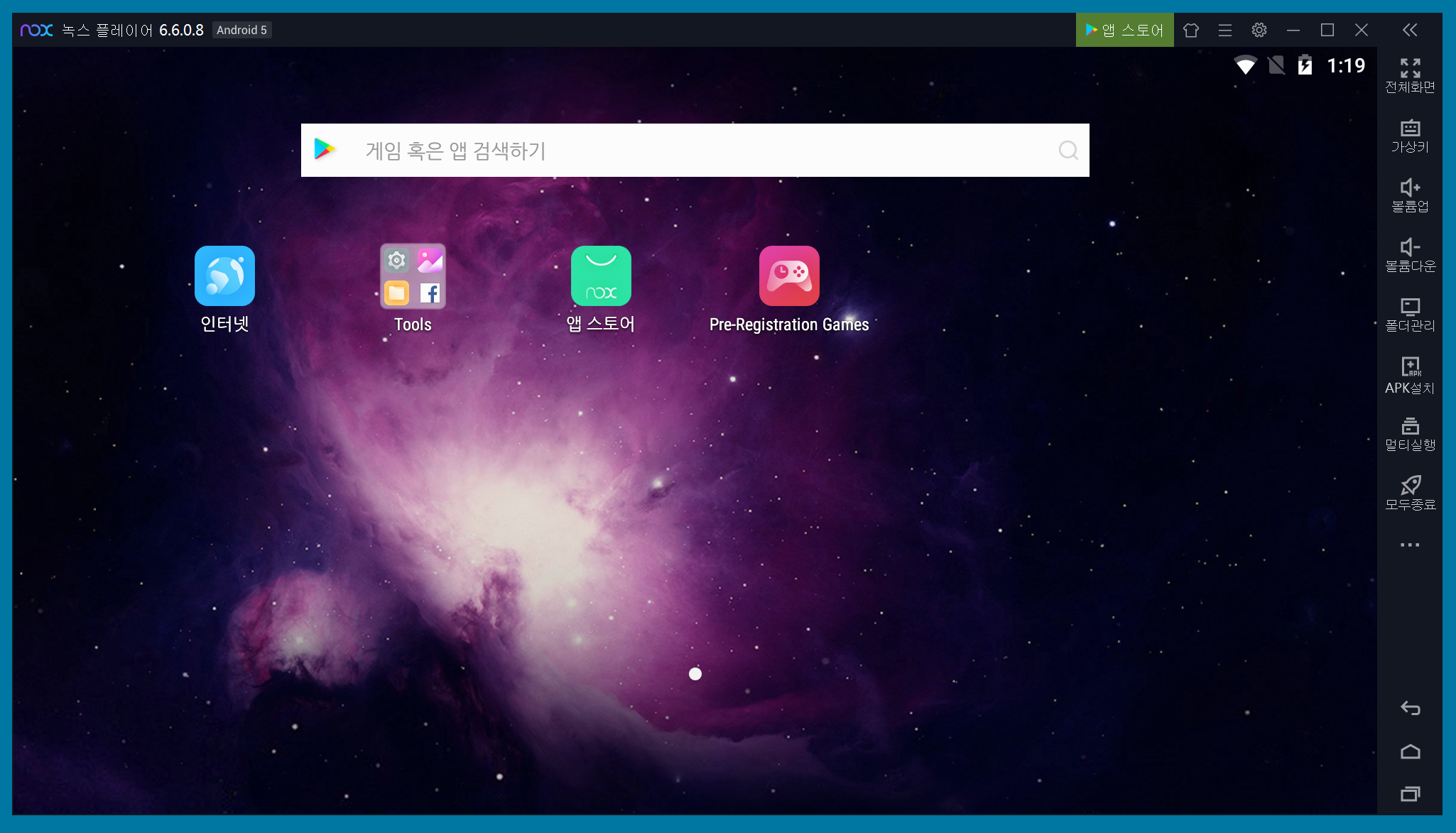This screenshot has height=833, width=1456.
Task: Click the APK install (APK설치) icon
Action: [1410, 375]
